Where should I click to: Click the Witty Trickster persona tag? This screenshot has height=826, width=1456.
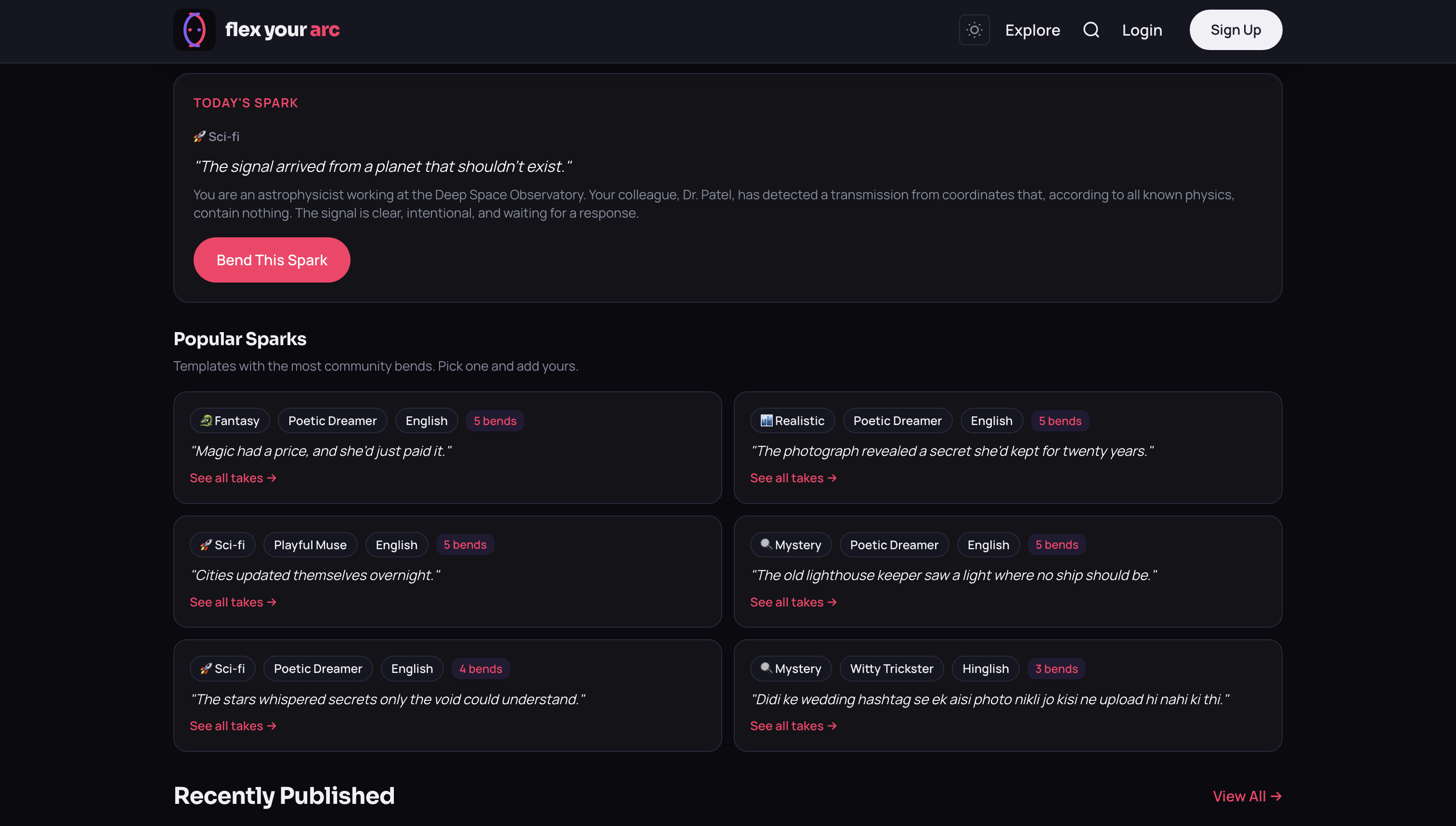[891, 668]
